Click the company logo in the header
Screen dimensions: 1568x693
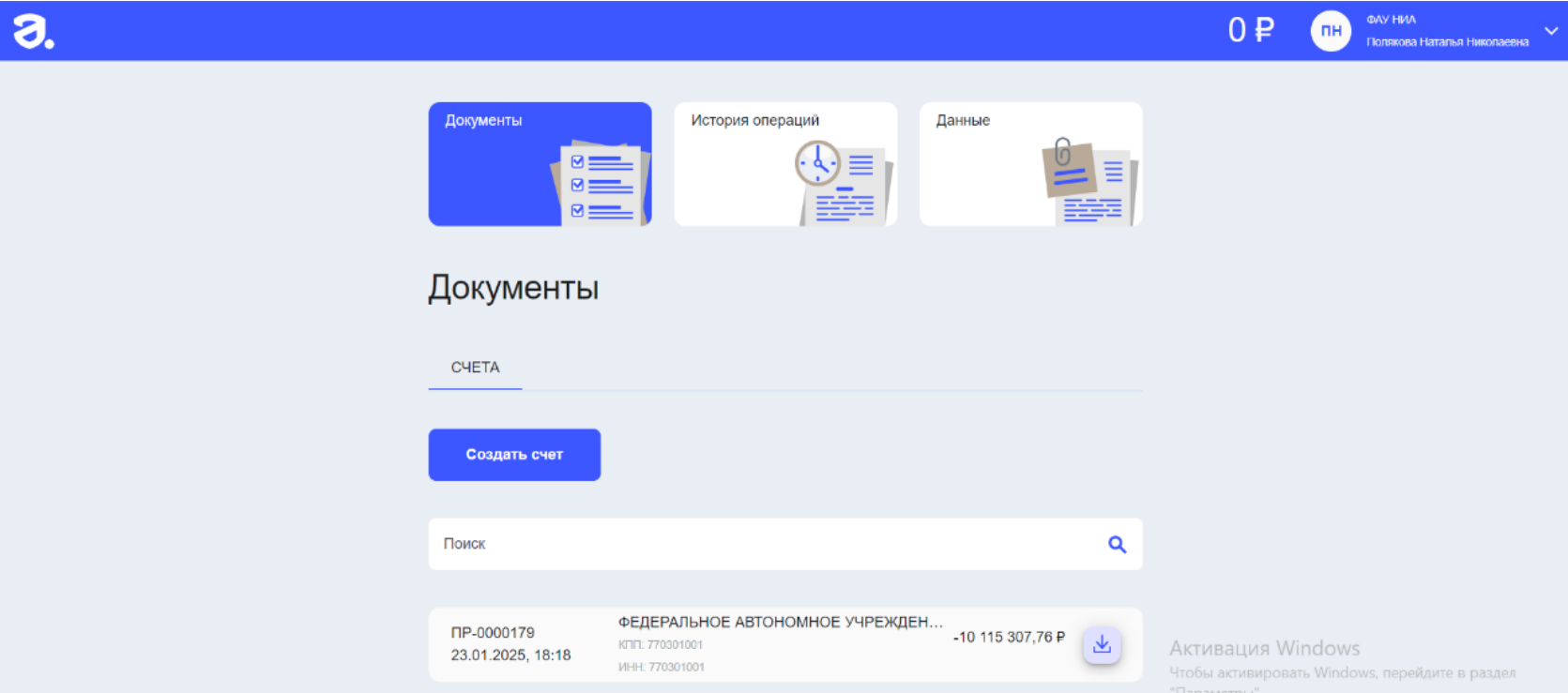(33, 31)
